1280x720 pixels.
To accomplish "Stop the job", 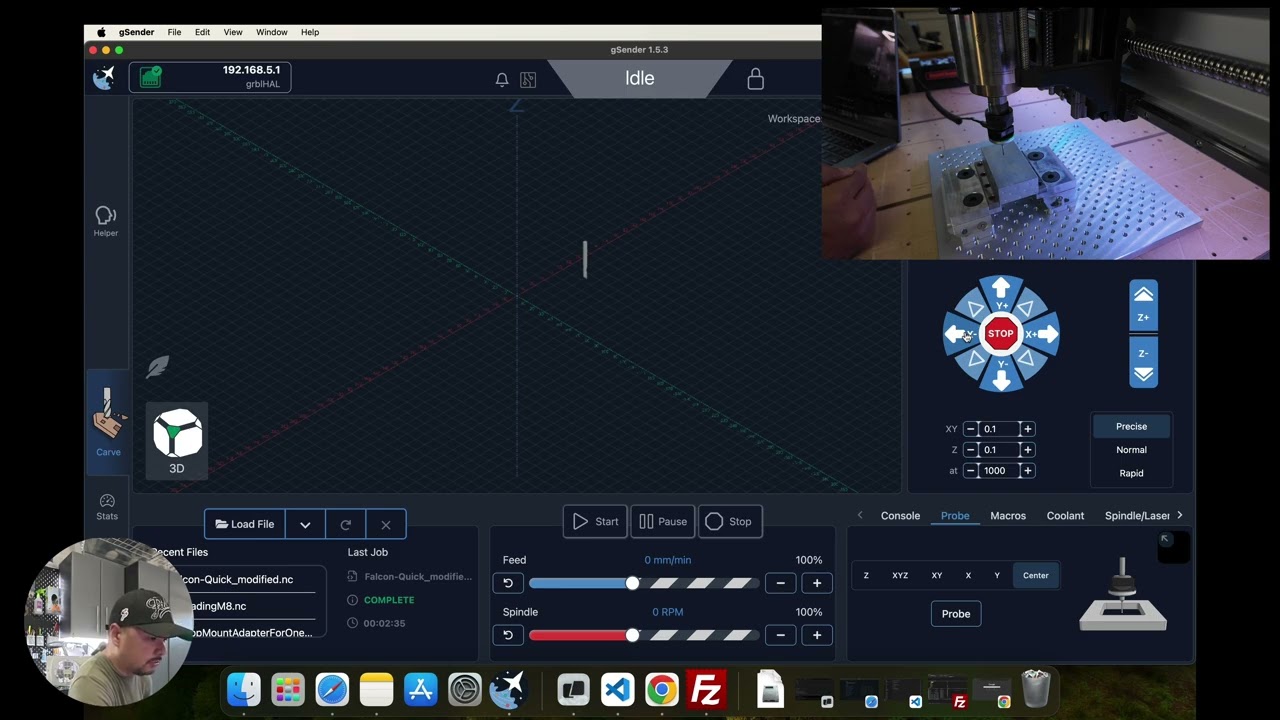I will [730, 521].
